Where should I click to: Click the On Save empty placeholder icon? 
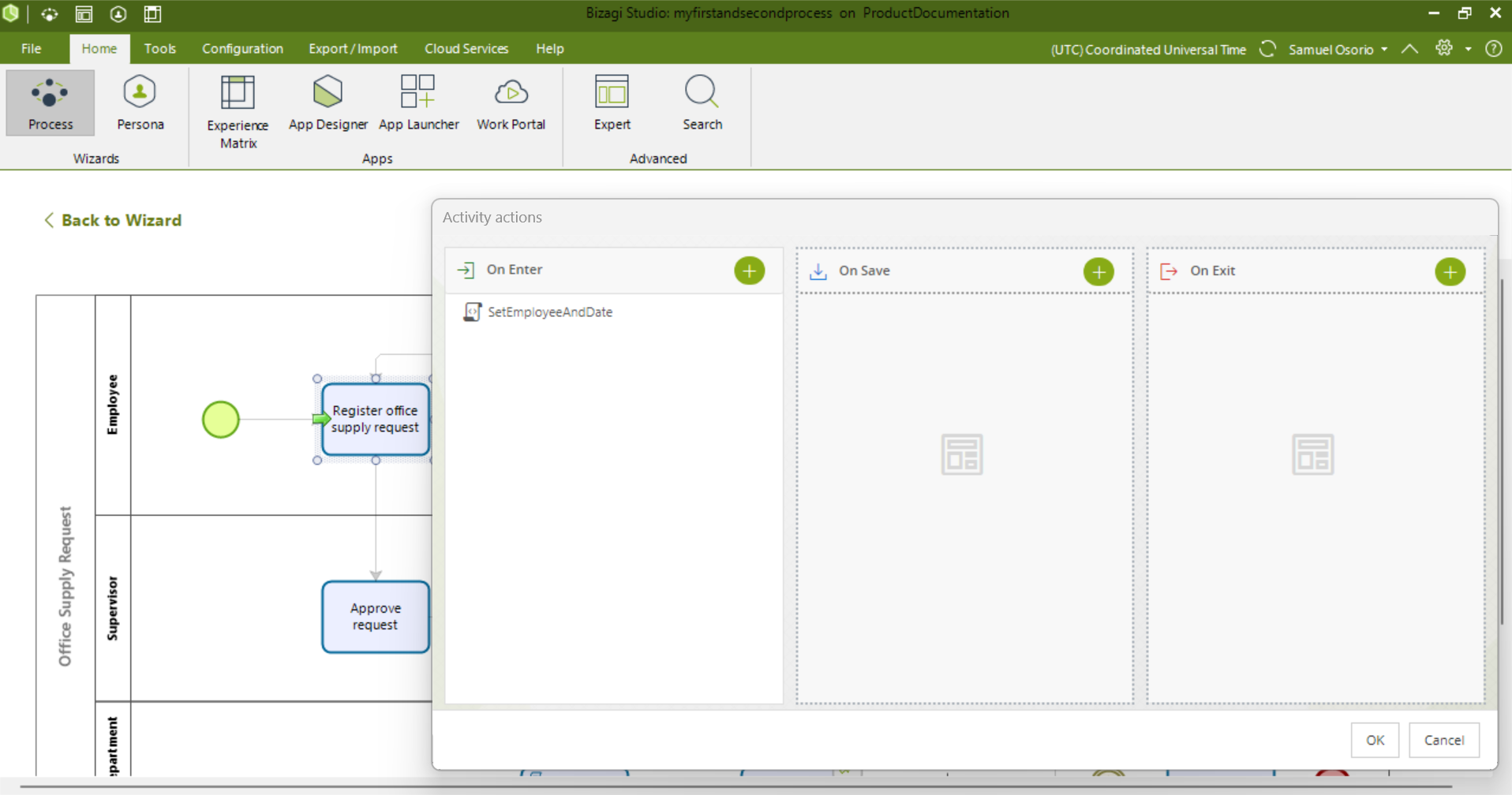tap(962, 454)
